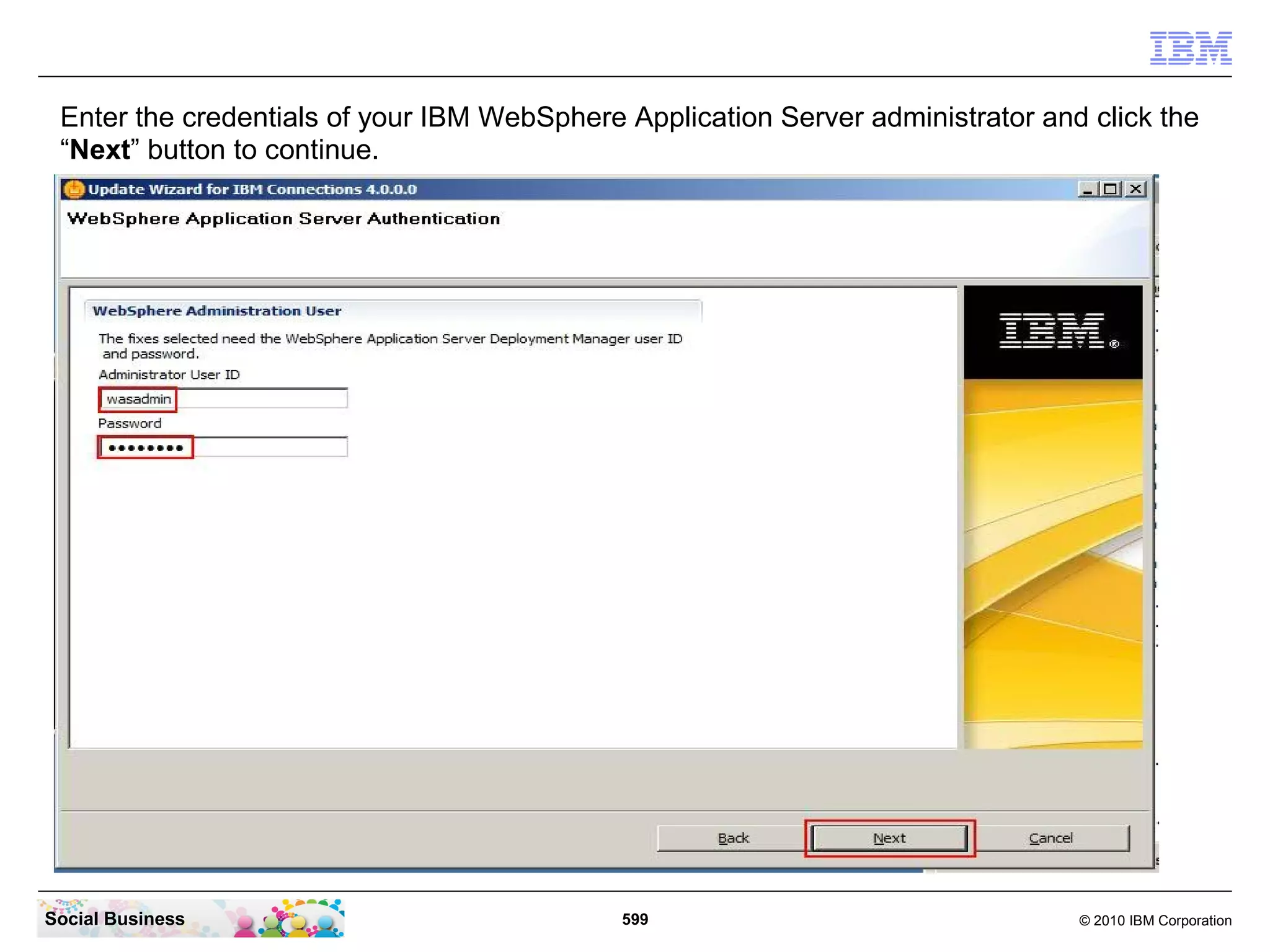Click the Next button to continue
The width and height of the screenshot is (1270, 952).
coord(889,838)
